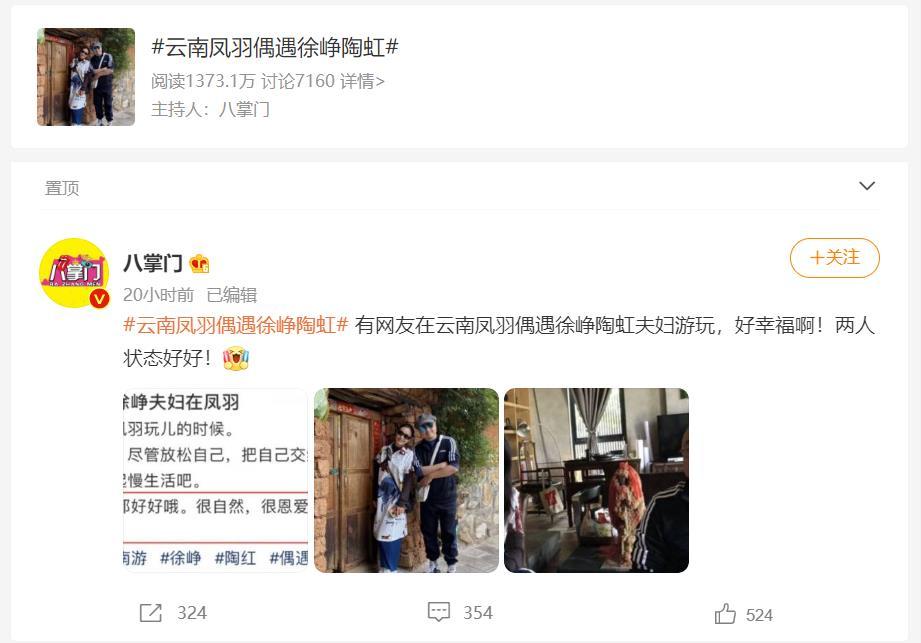
Task: Click the 20小时前 timestamp
Action: click(159, 295)
